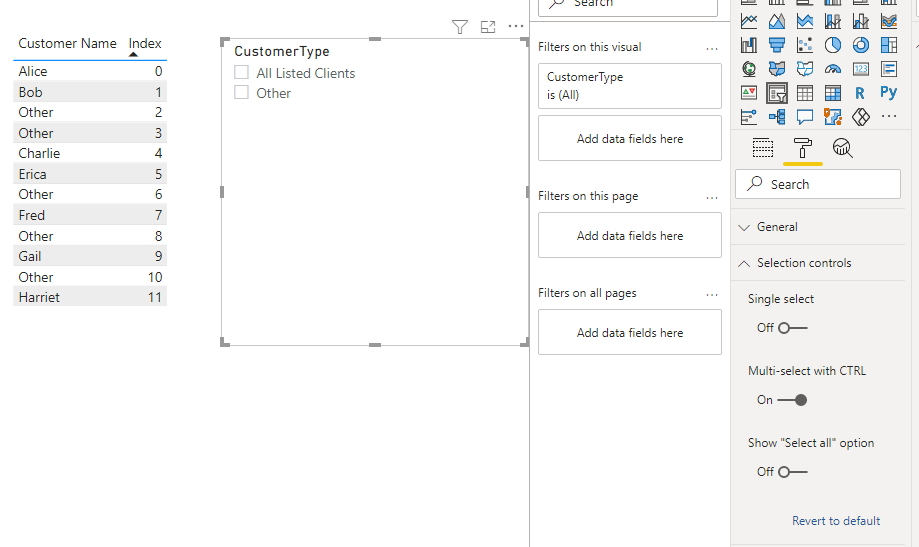Select the Shape map visualization
Image resolution: width=919 pixels, height=547 pixels.
(x=805, y=69)
